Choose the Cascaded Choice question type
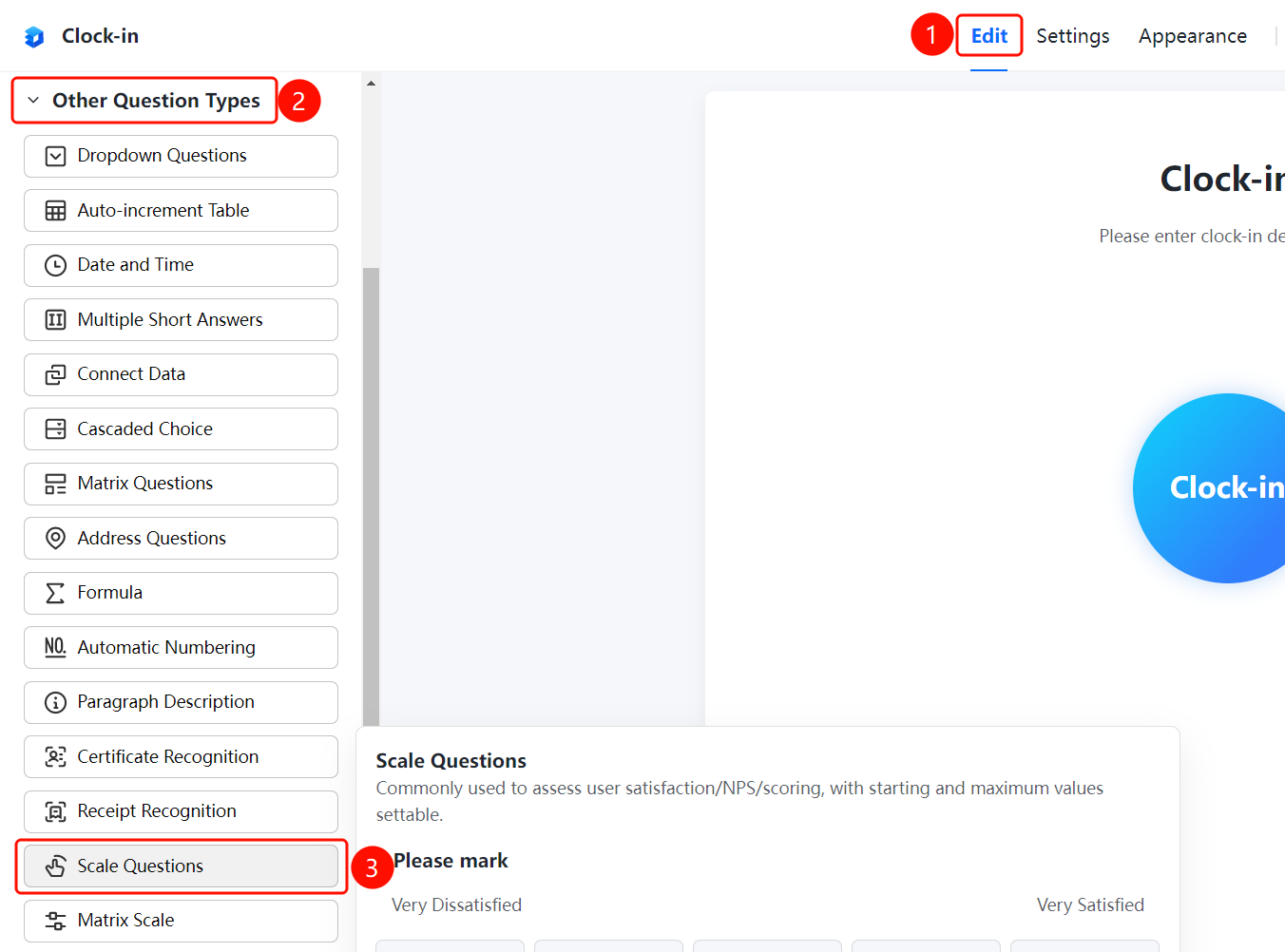 click(x=181, y=429)
